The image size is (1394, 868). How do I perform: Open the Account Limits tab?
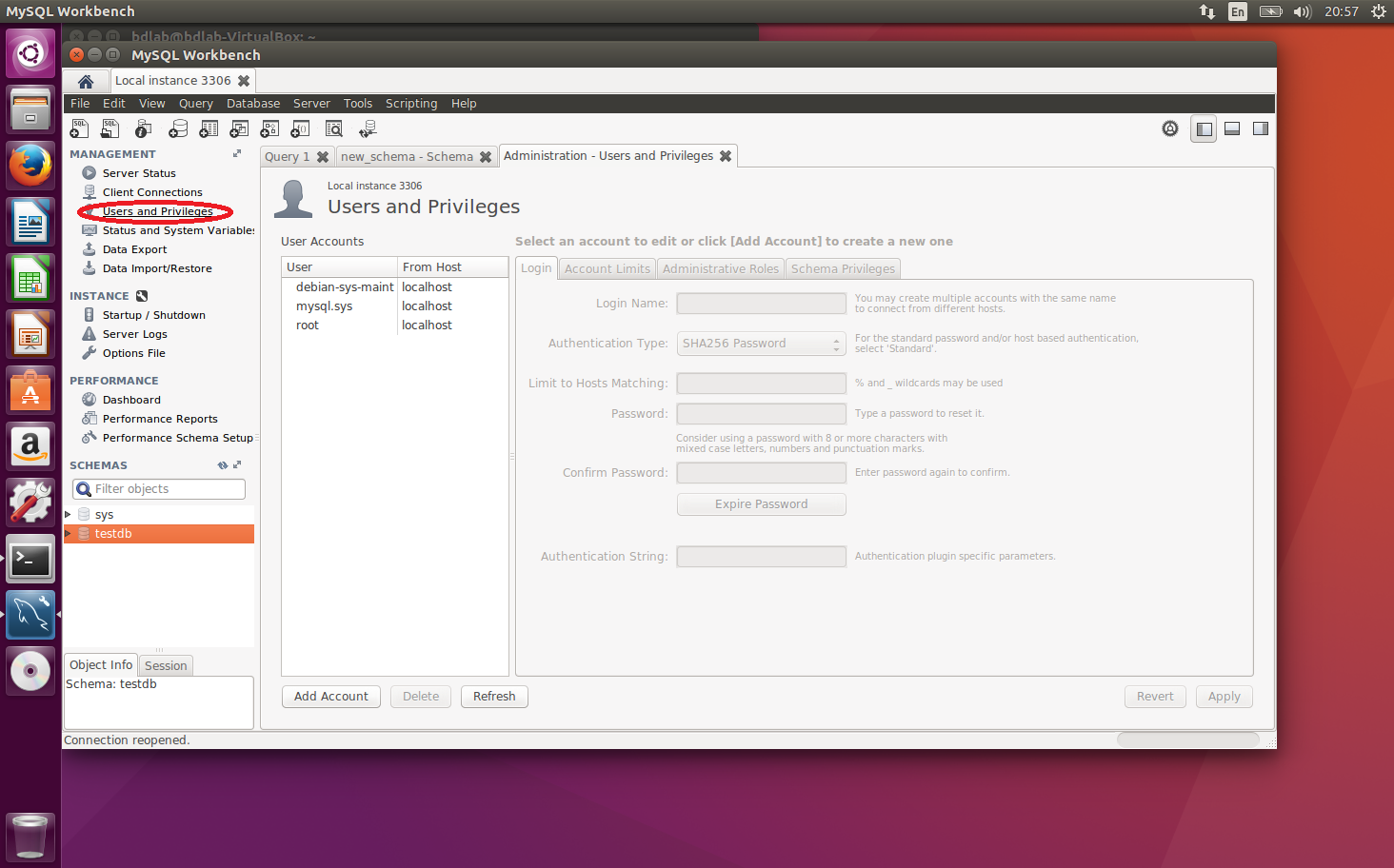[607, 268]
